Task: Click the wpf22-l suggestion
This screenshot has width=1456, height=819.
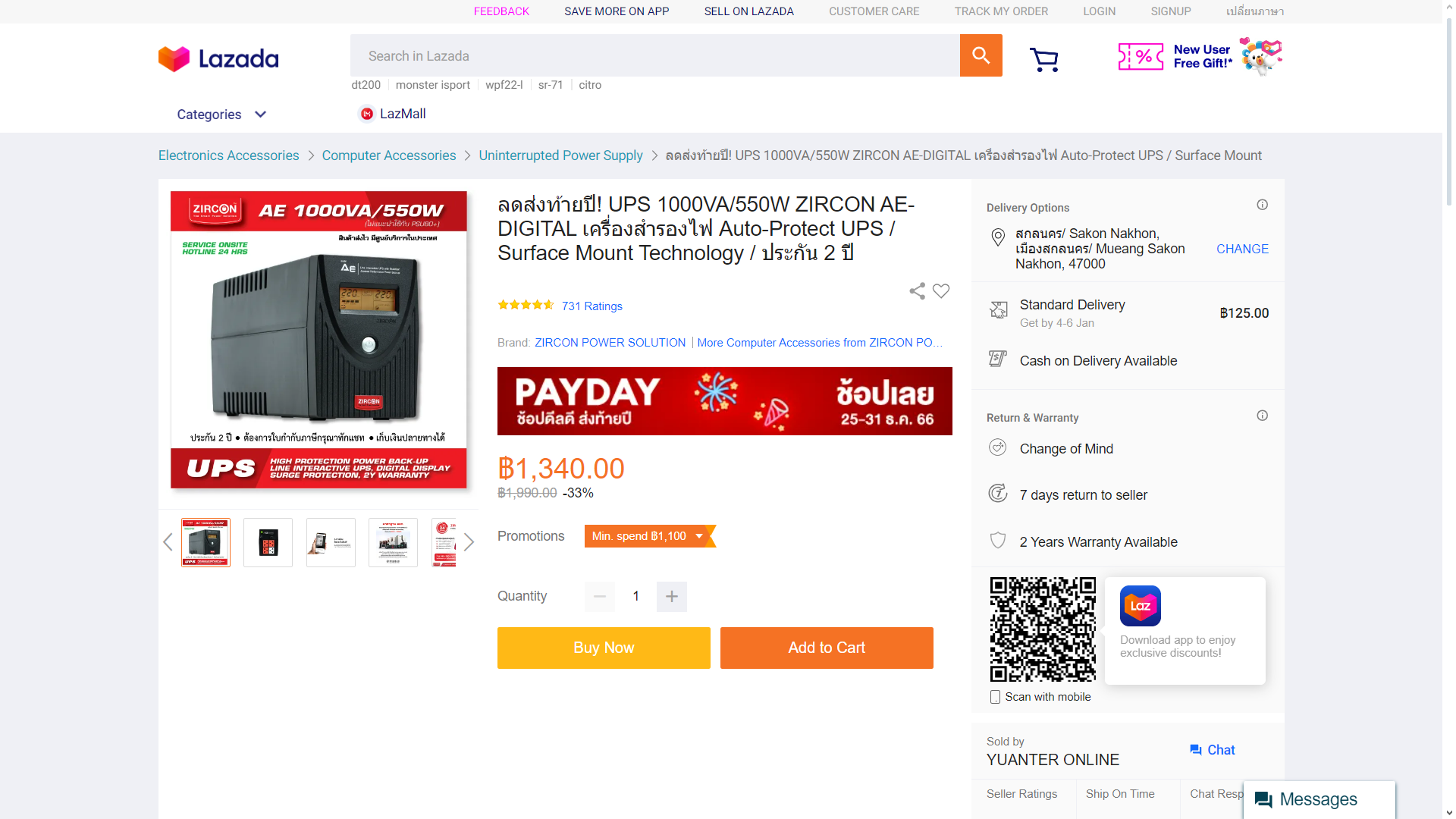Action: point(504,85)
